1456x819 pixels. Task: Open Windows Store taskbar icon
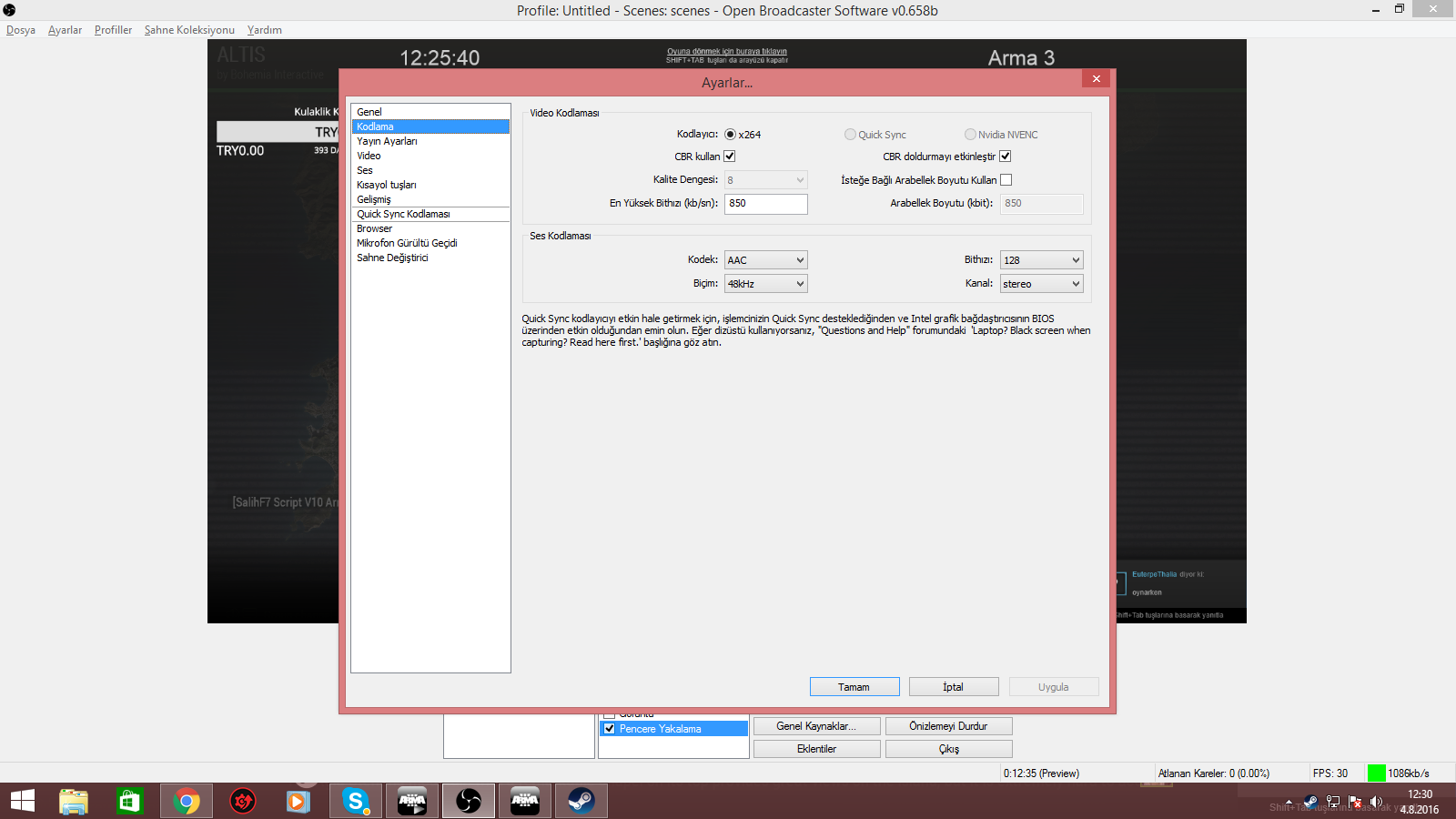click(129, 801)
